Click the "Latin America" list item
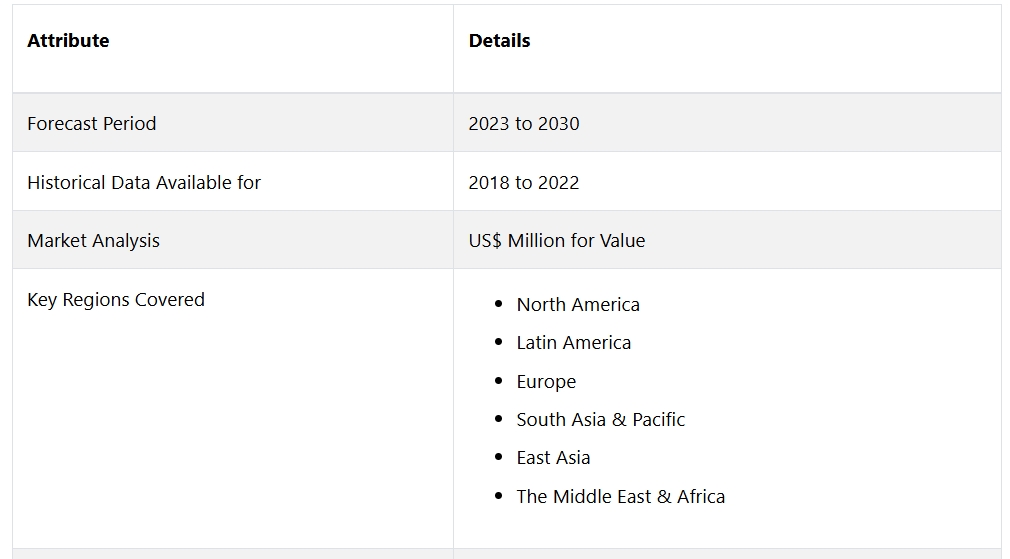Image resolution: width=1010 pixels, height=559 pixels. coord(574,343)
